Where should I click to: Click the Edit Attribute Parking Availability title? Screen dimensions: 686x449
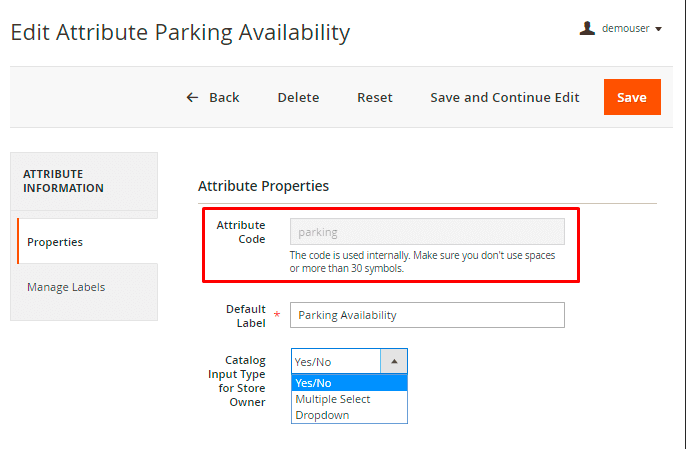pos(180,32)
